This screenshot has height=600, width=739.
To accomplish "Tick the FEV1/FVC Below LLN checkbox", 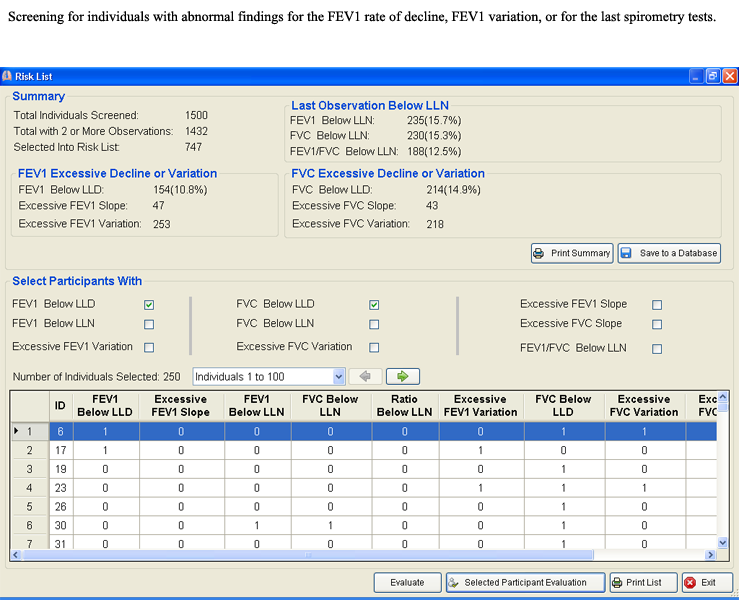I will pos(657,349).
